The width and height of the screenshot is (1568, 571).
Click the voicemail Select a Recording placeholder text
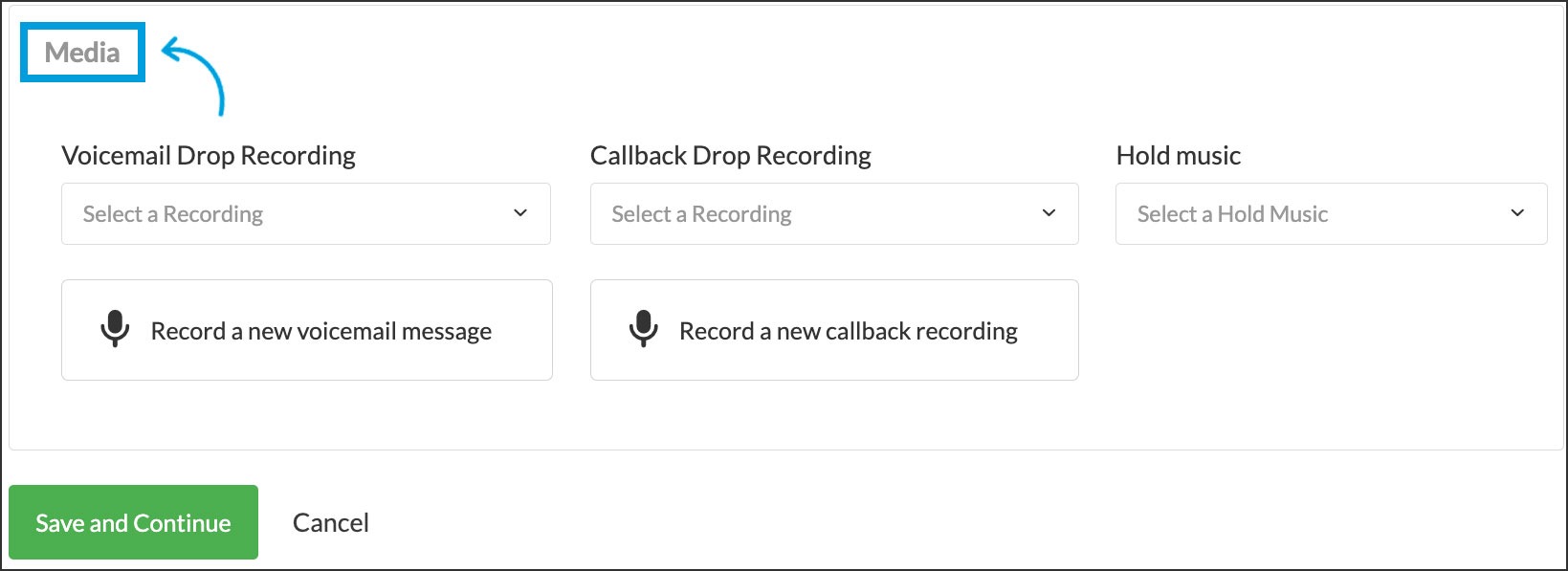[x=173, y=214]
